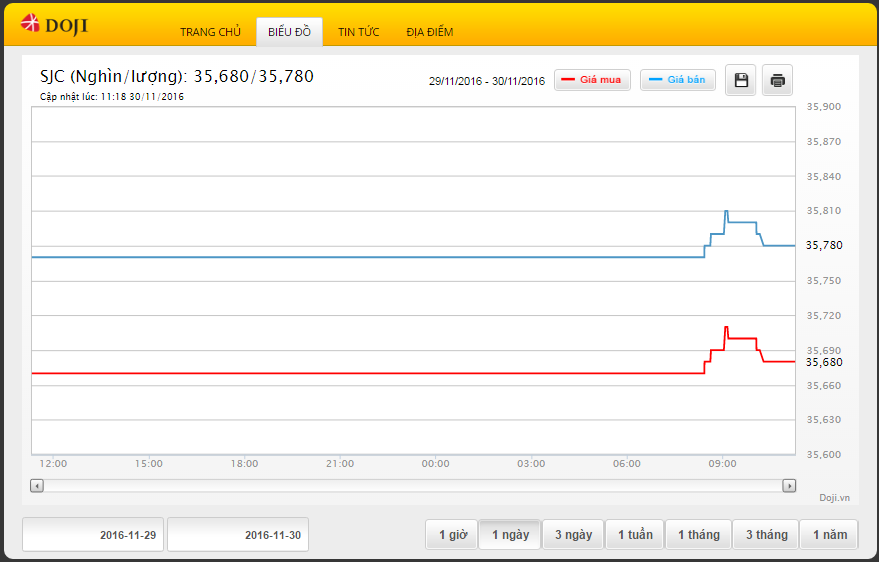The height and width of the screenshot is (562, 879).
Task: Switch chart to 1 tháng range
Action: point(698,535)
